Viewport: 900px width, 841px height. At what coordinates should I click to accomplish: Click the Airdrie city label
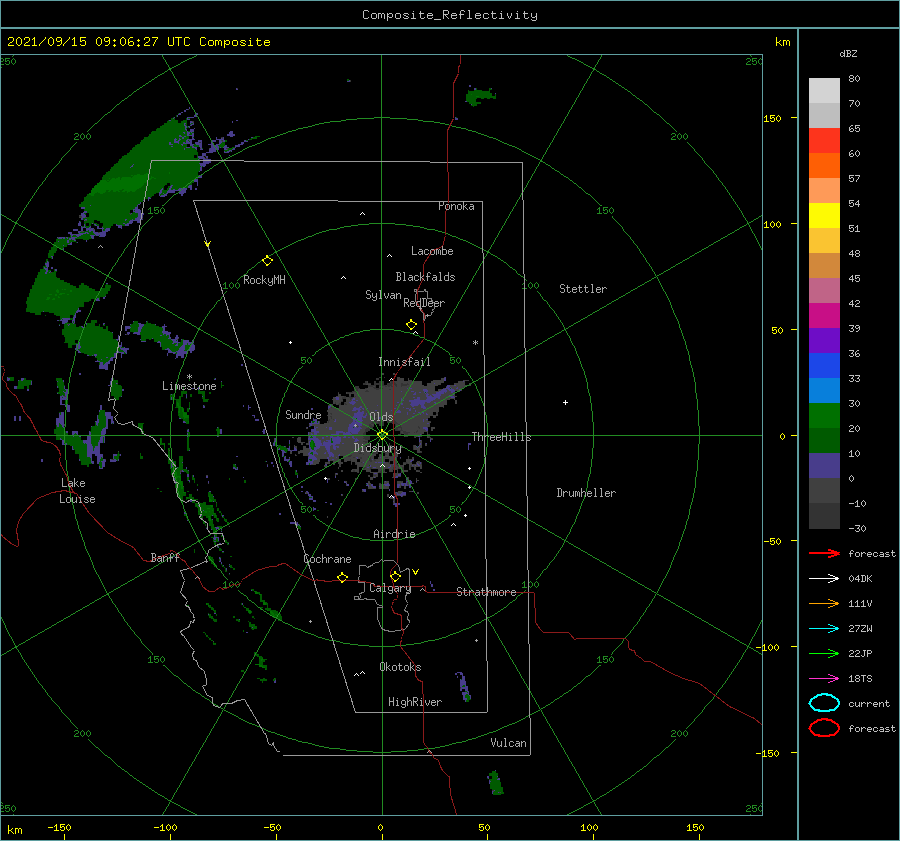tap(394, 534)
